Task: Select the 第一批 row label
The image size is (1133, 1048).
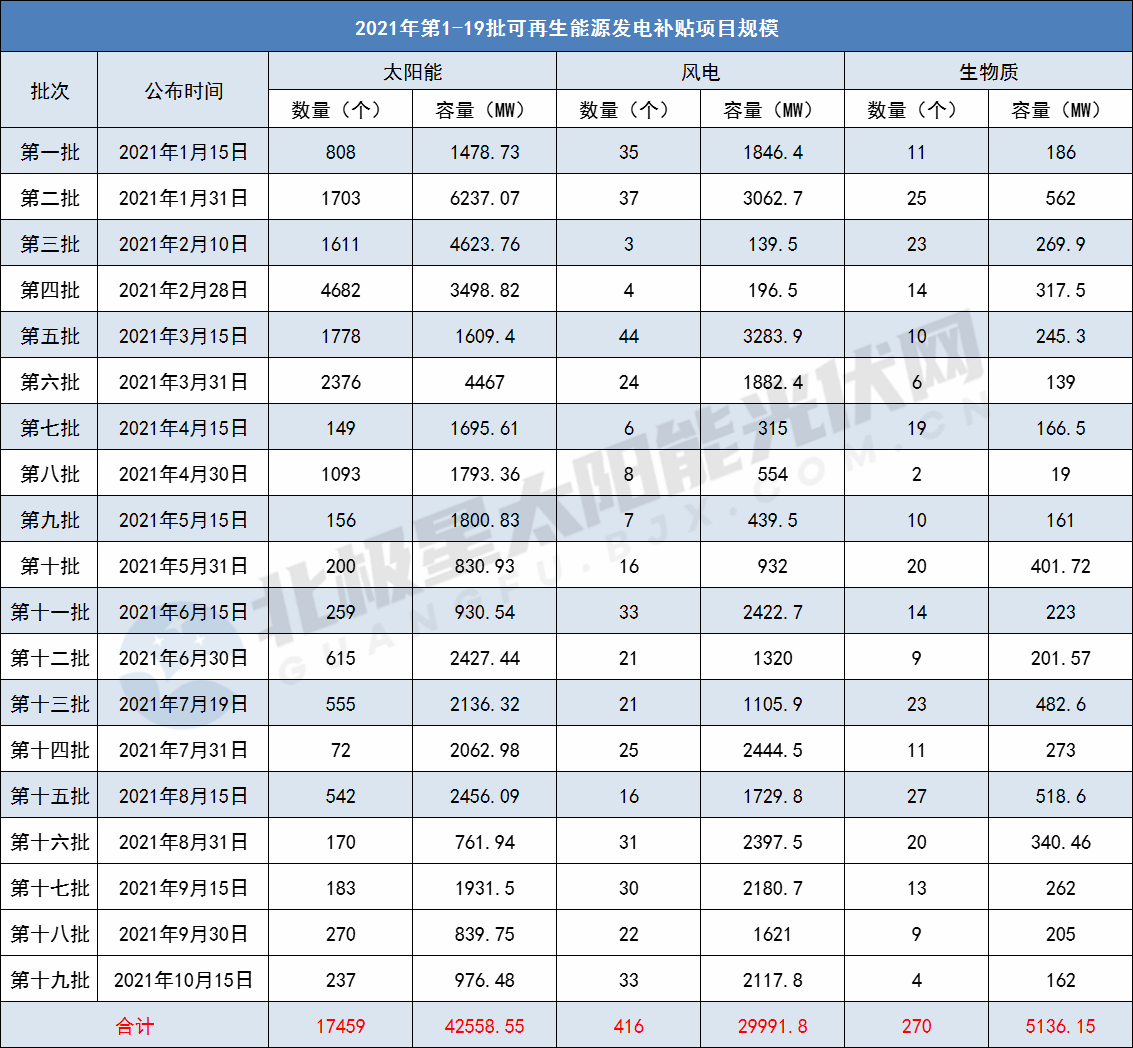Action: (50, 151)
